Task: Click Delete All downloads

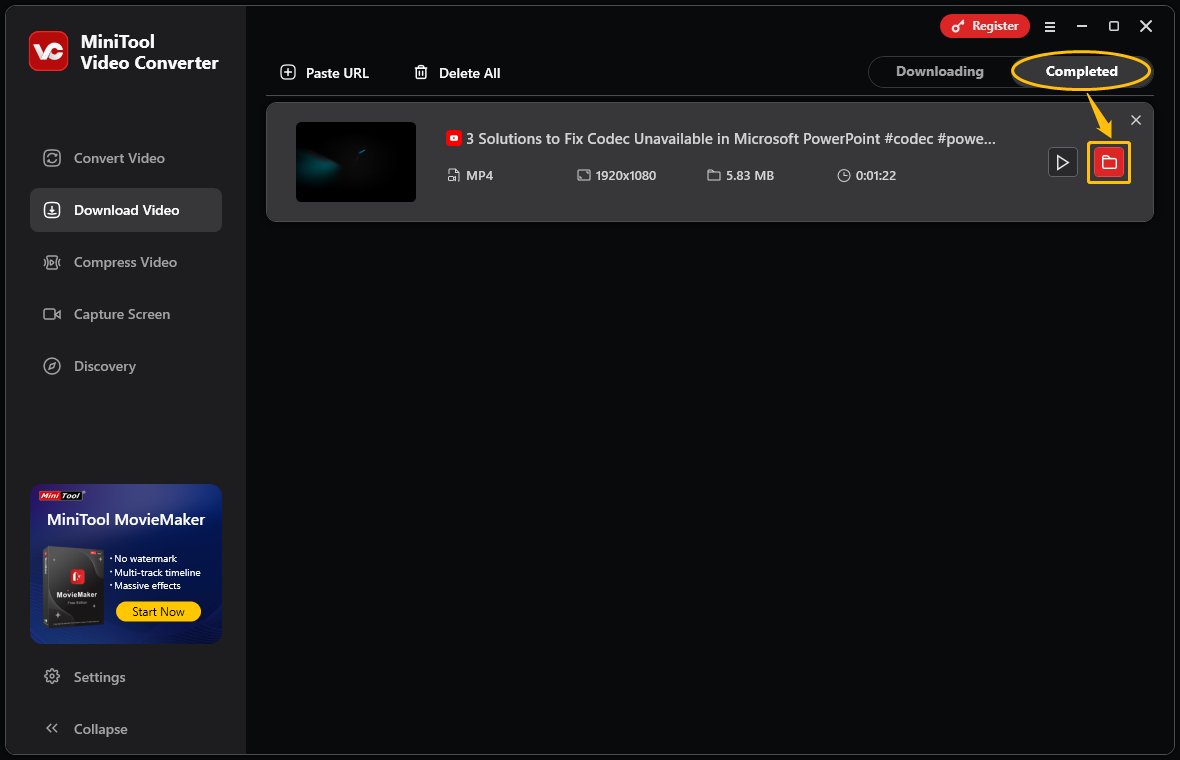Action: [x=457, y=73]
